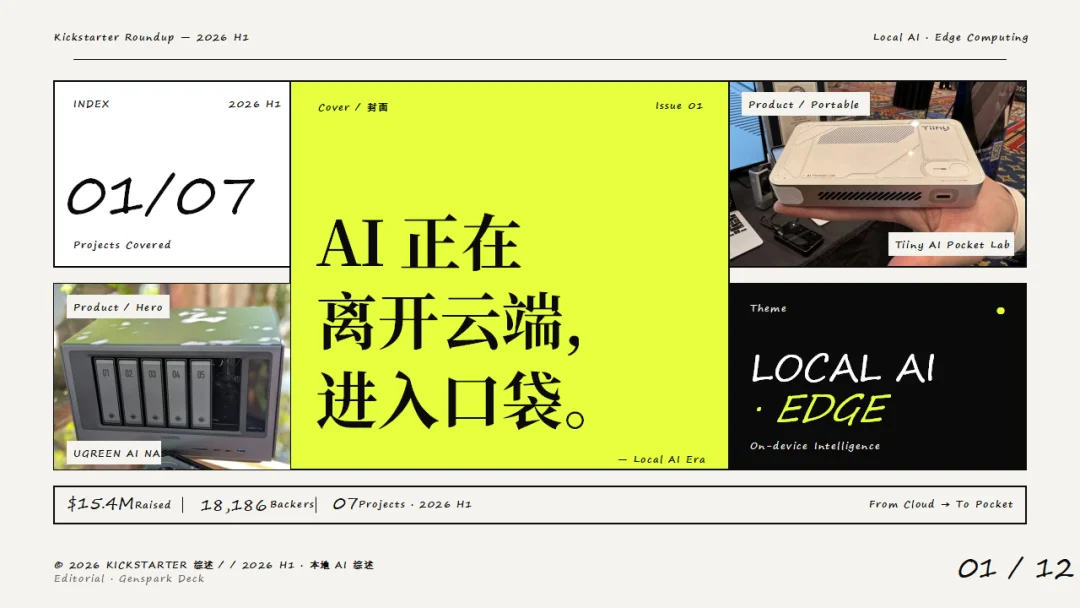Click the '2026 H1' label in INDEX card
The width and height of the screenshot is (1080, 608).
[254, 104]
